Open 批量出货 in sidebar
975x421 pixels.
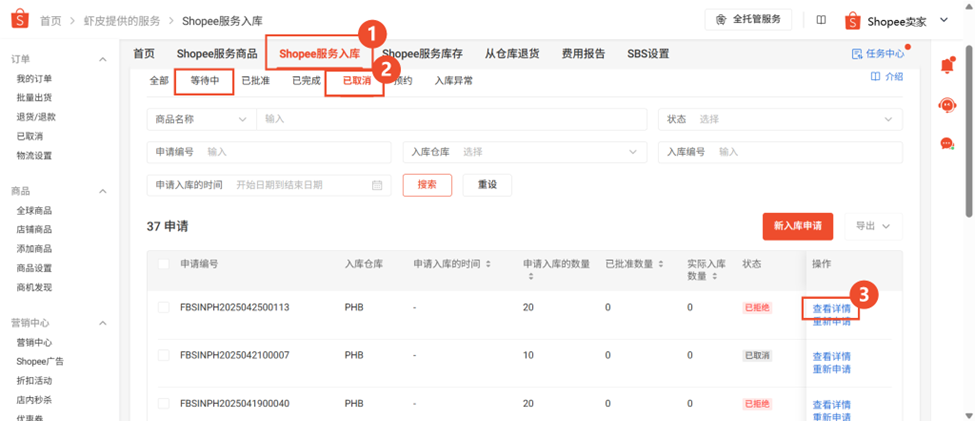point(34,98)
